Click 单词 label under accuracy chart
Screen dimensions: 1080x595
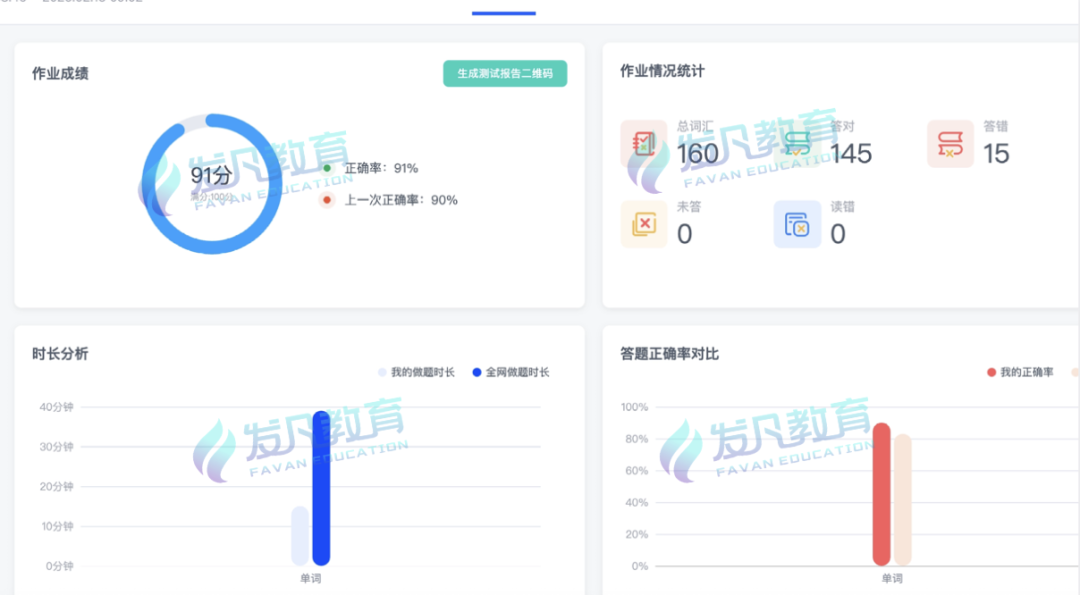point(892,578)
